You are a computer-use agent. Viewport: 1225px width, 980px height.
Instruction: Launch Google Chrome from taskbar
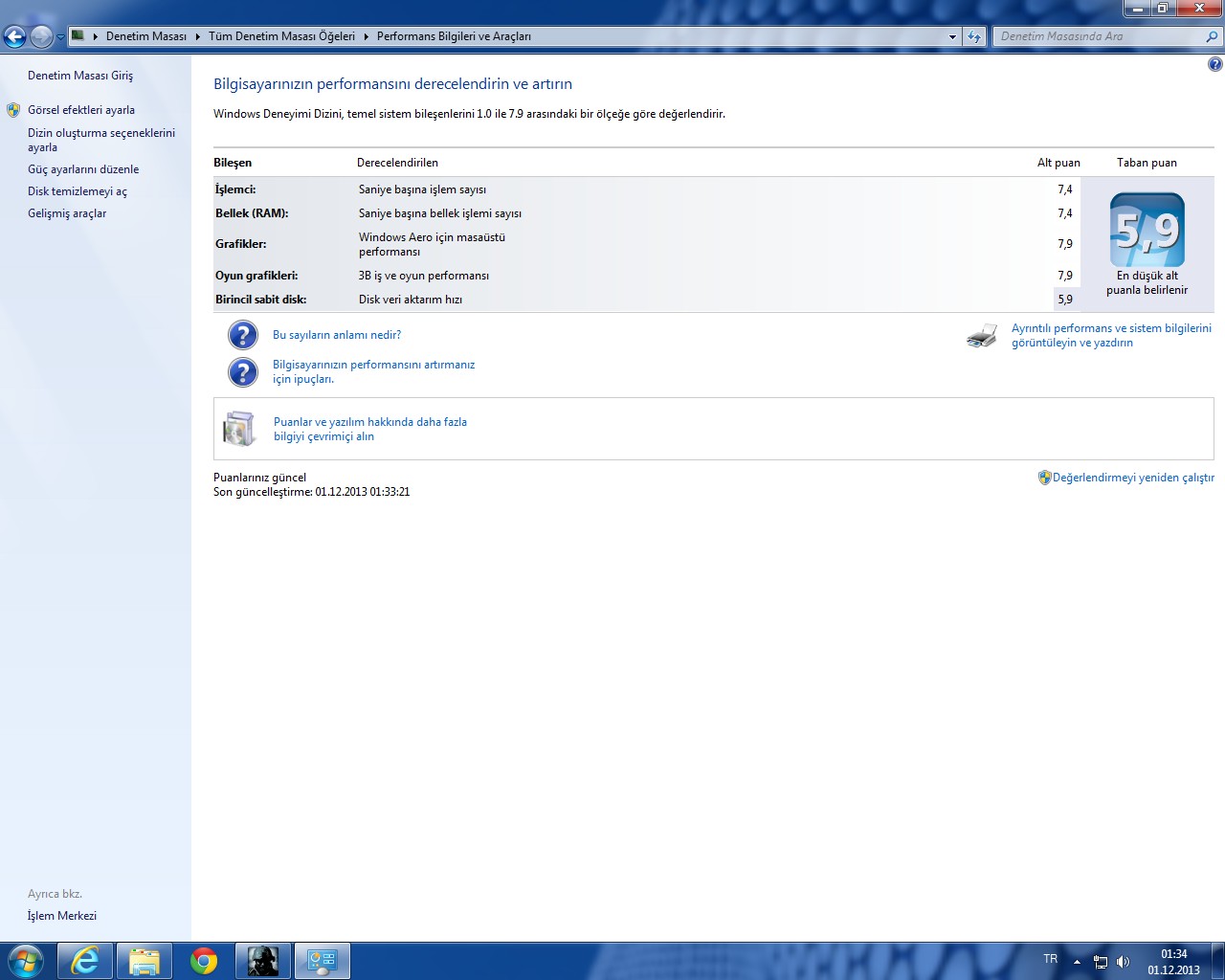pos(204,961)
